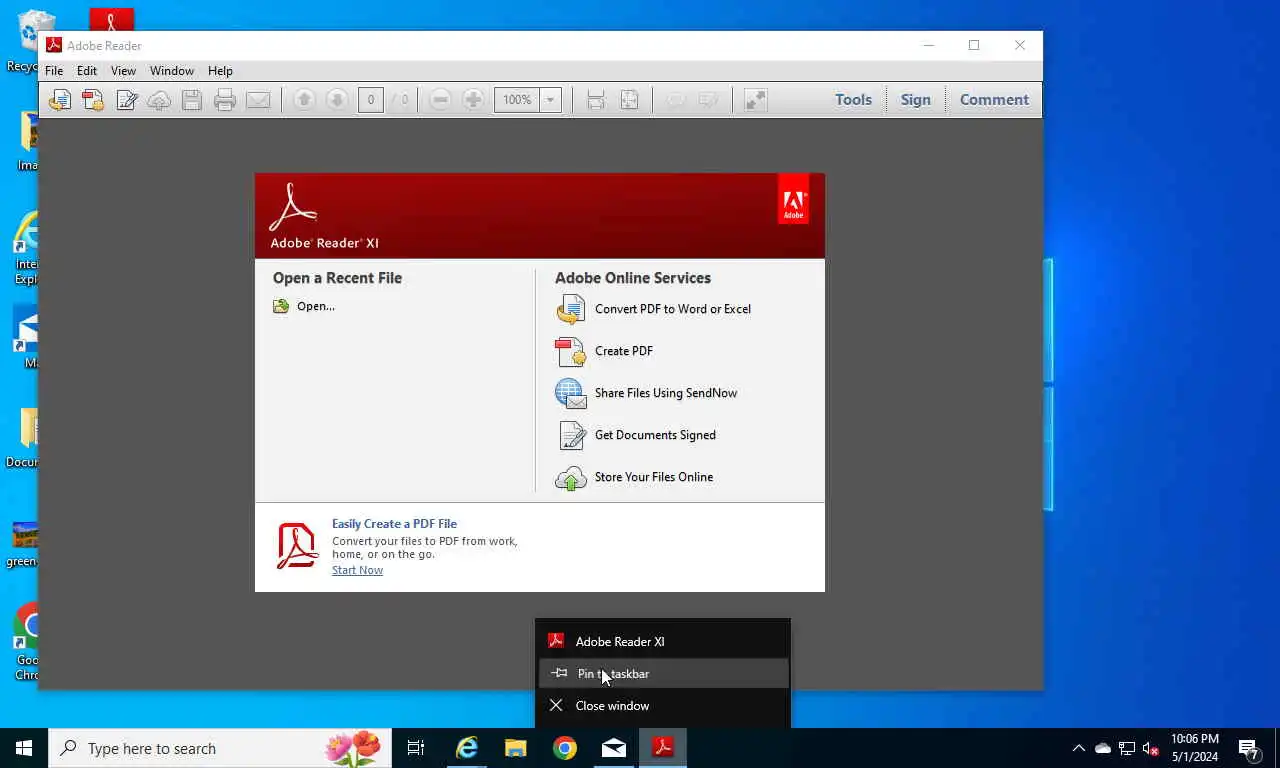Click the Fit width scrolling toolbar icon
Screen dimensions: 1280x768
(596, 100)
